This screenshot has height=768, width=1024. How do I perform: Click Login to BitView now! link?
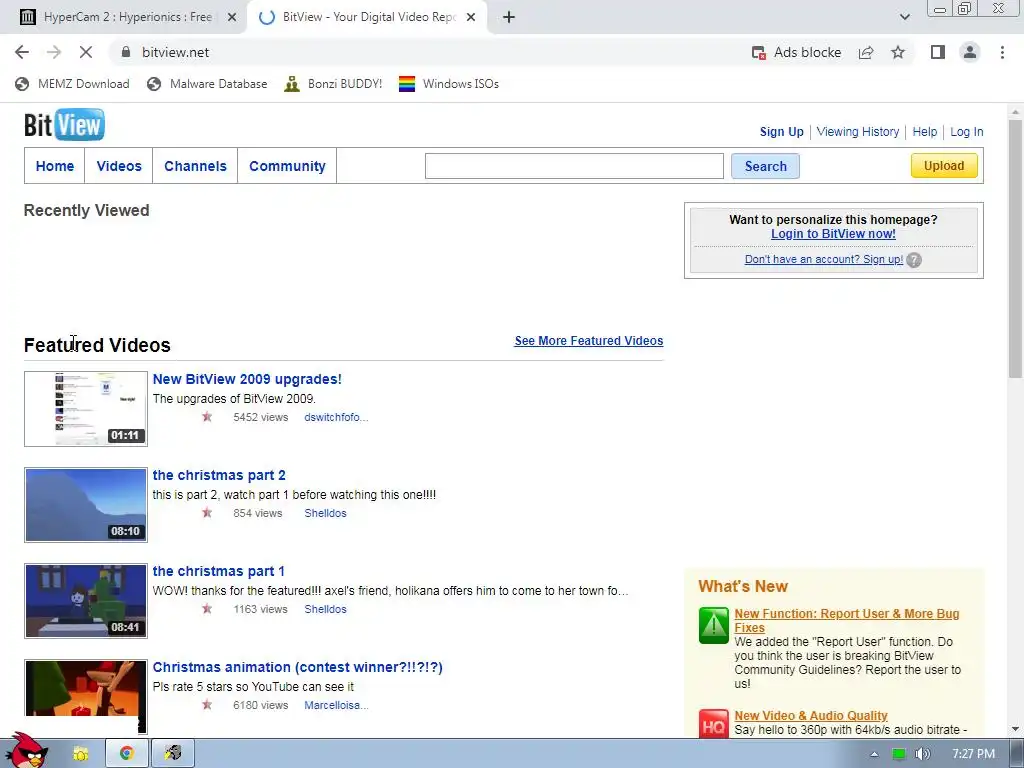pos(833,234)
